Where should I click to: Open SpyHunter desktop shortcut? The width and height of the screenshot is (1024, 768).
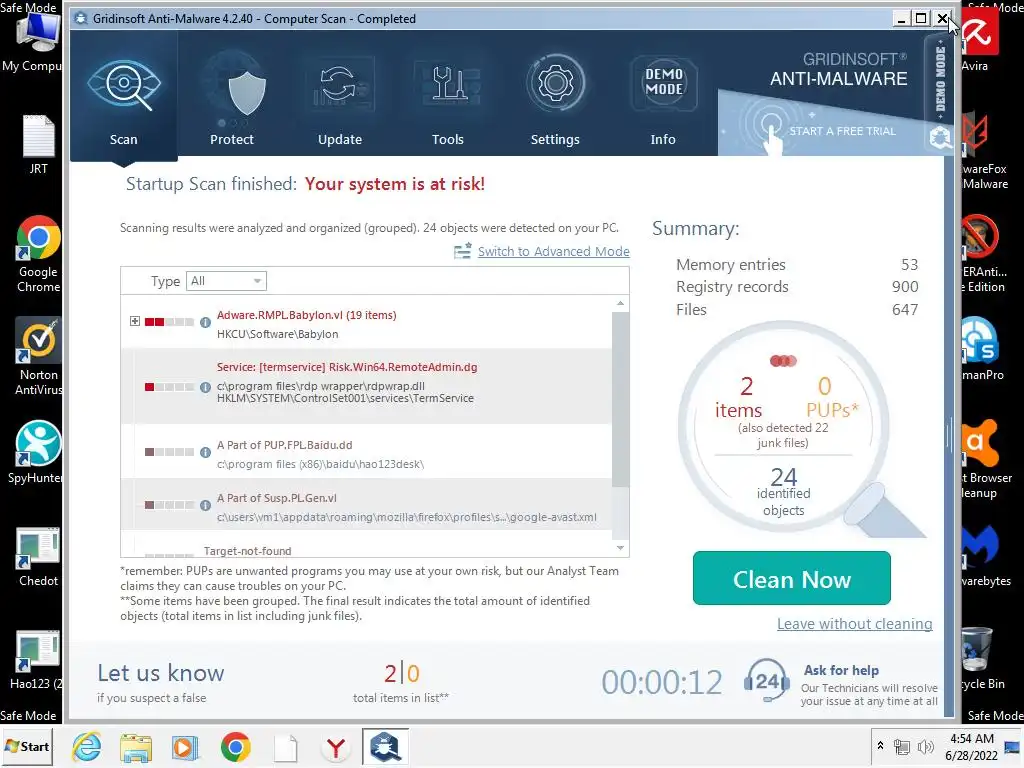click(x=36, y=453)
